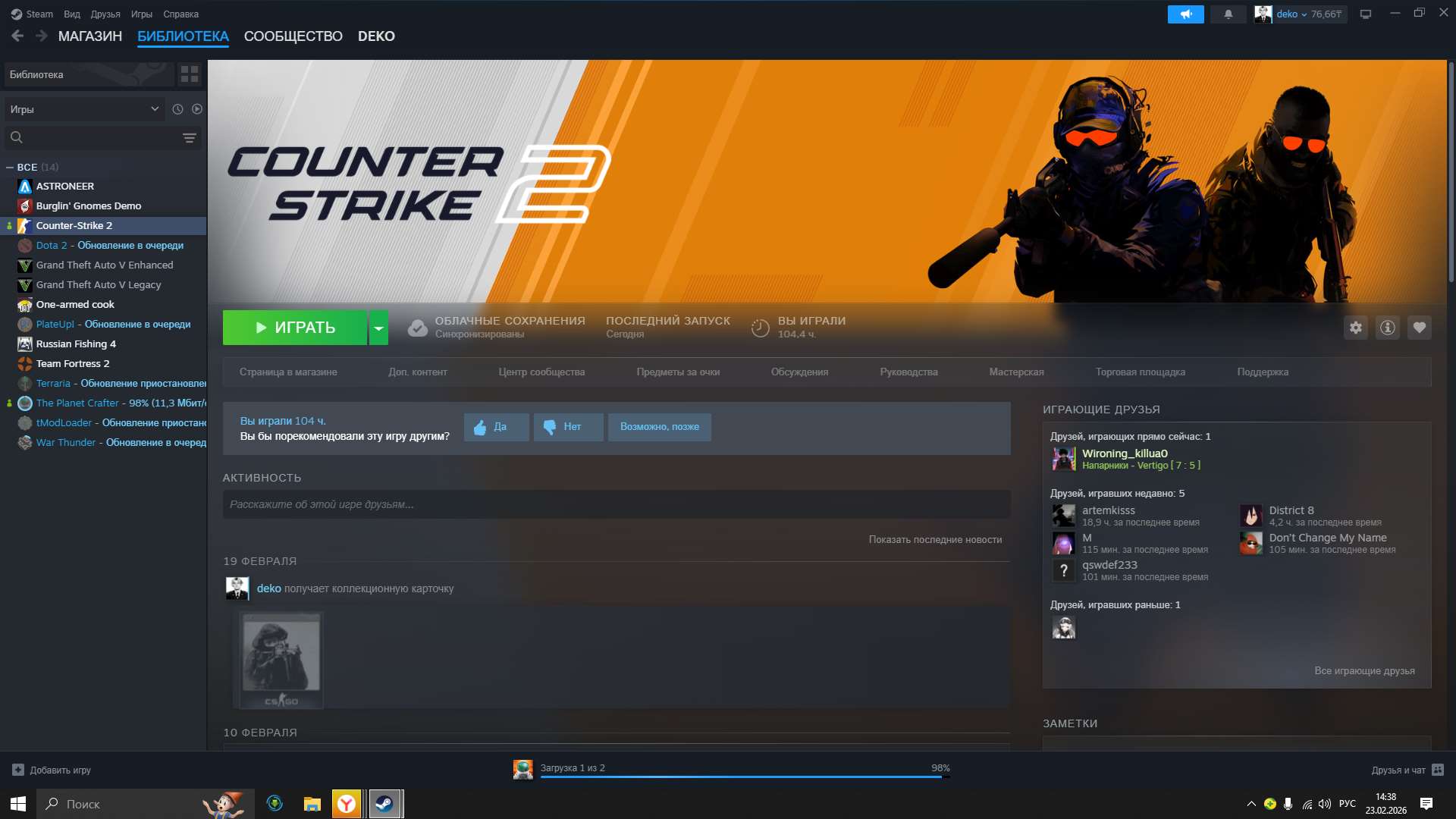This screenshot has width=1456, height=819.
Task: Toggle recent activity clock sort
Action: (x=177, y=109)
